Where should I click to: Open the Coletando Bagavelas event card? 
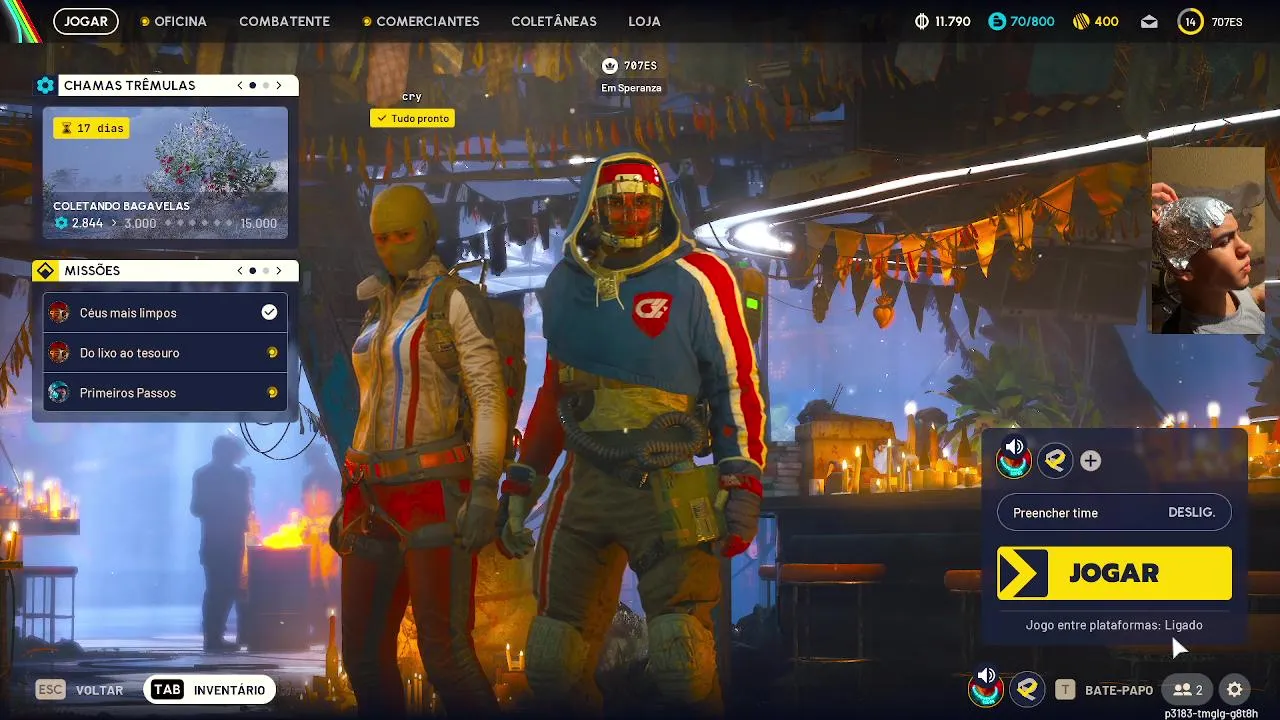(165, 172)
